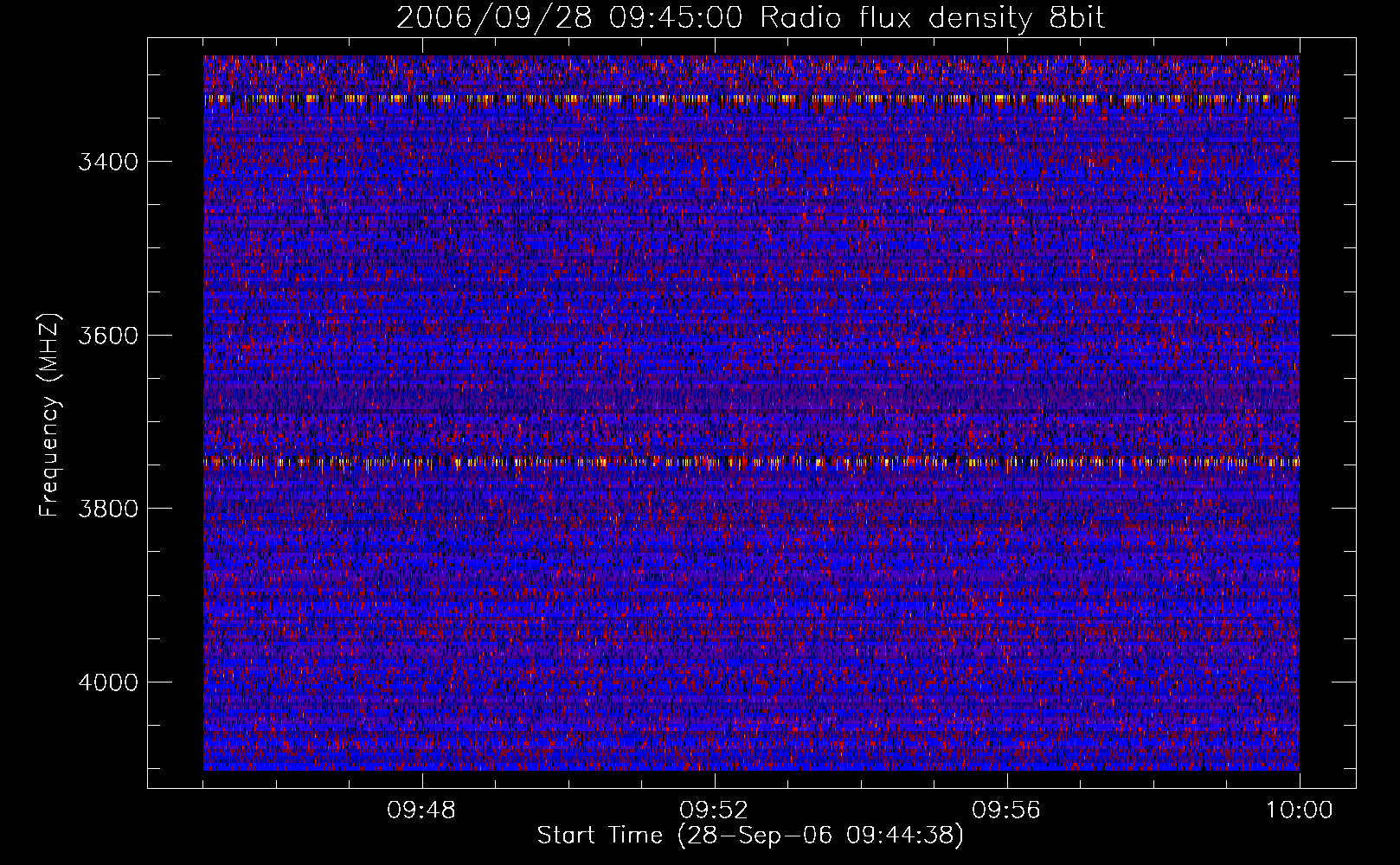Screen dimensions: 1400x865
Task: Select the 09:48 time axis label
Action: [x=421, y=811]
